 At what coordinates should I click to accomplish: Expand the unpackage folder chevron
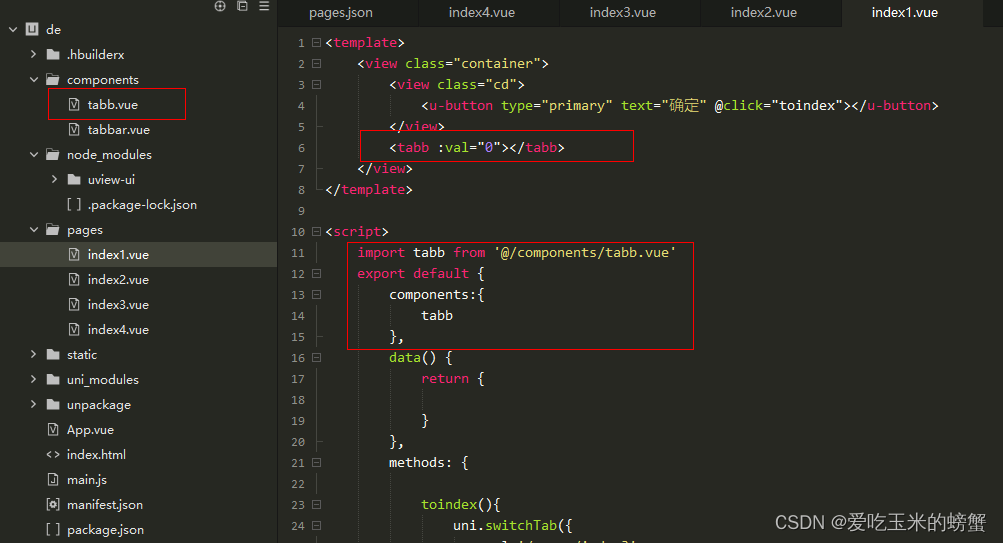point(33,404)
